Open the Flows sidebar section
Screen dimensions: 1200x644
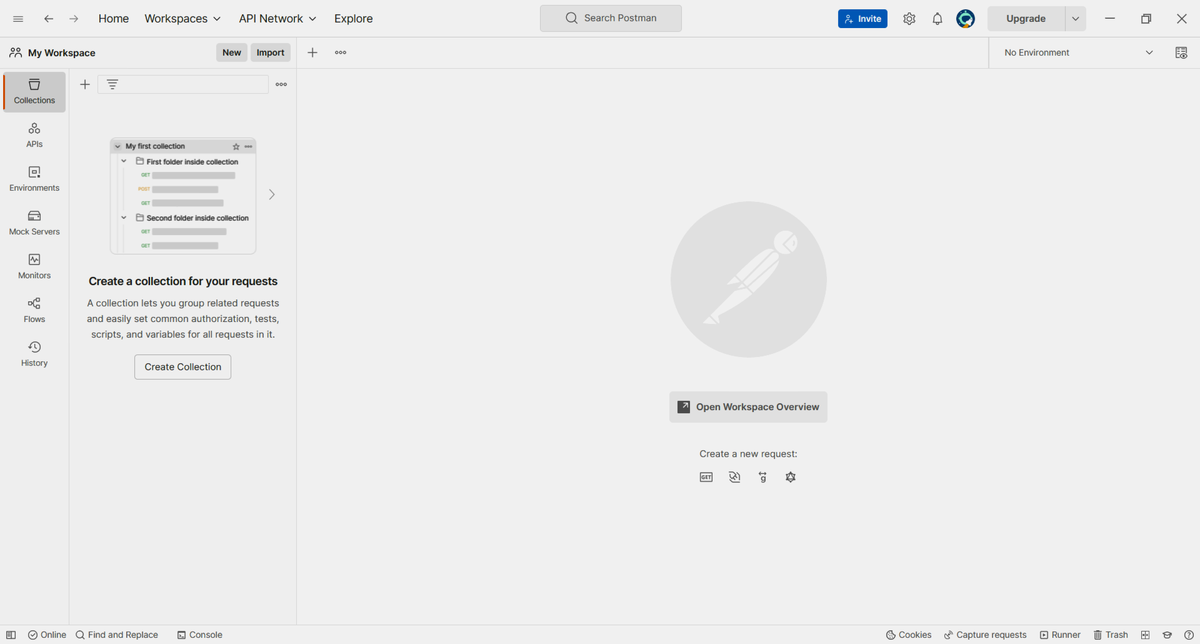[x=34, y=310]
